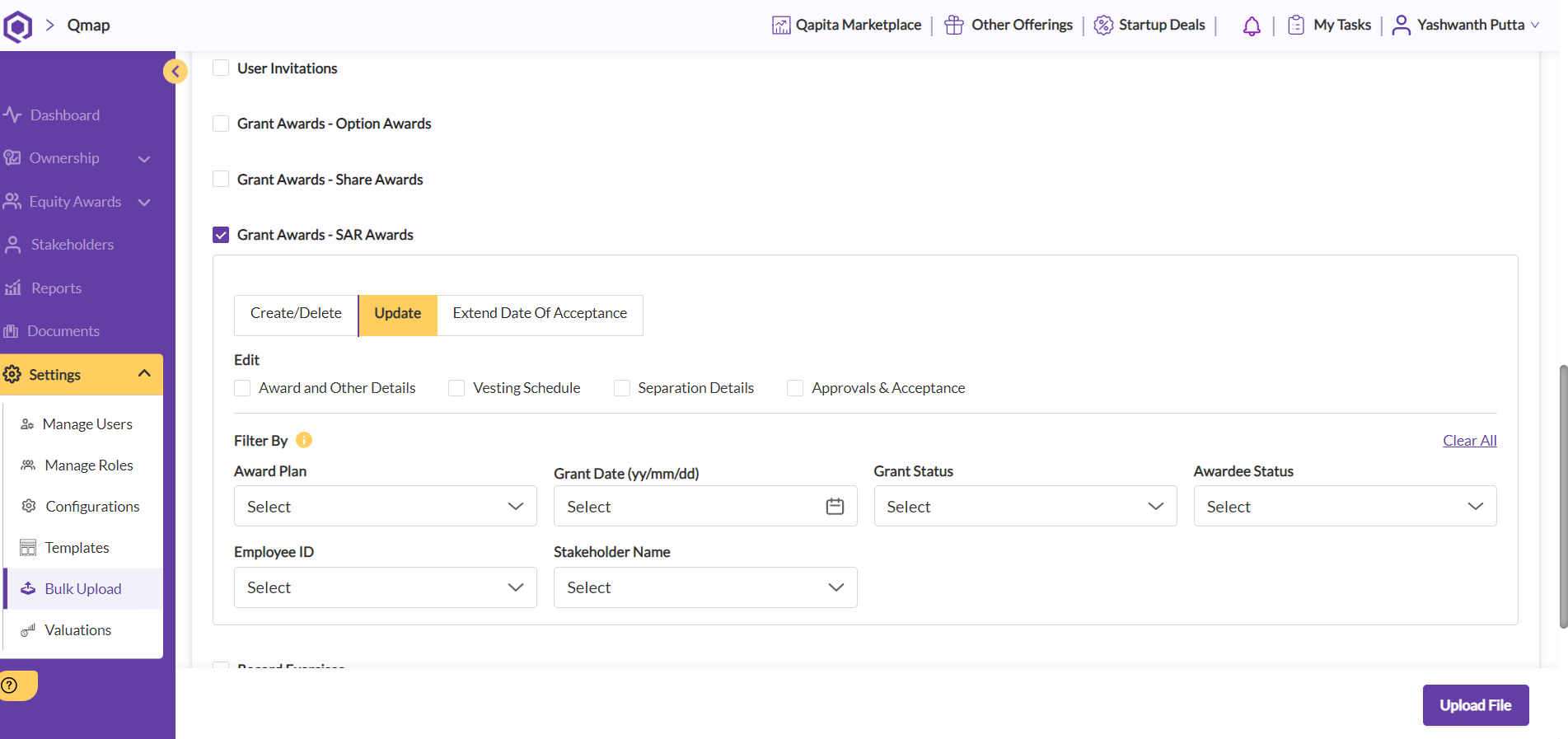The width and height of the screenshot is (1568, 739).
Task: Click the Qapita Marketplace chart icon
Action: pos(781,26)
